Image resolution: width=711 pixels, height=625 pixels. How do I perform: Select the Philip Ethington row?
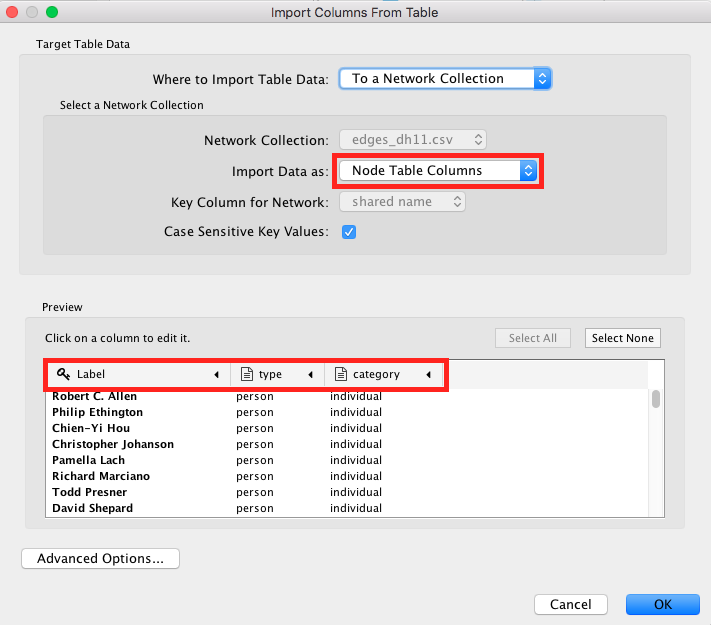point(347,412)
